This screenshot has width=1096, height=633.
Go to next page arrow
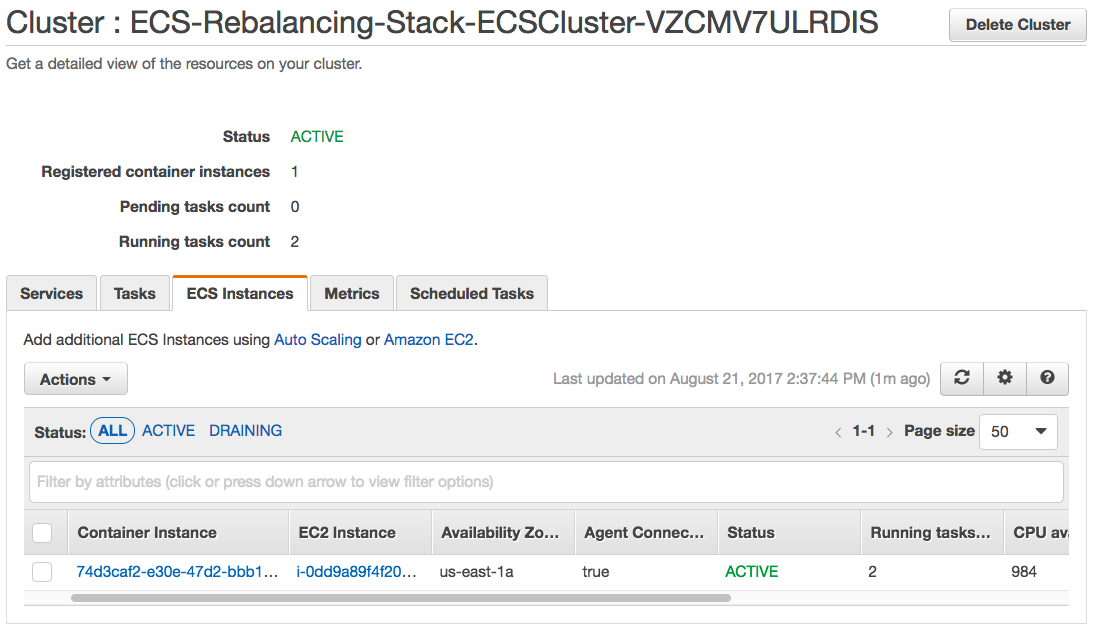(889, 432)
